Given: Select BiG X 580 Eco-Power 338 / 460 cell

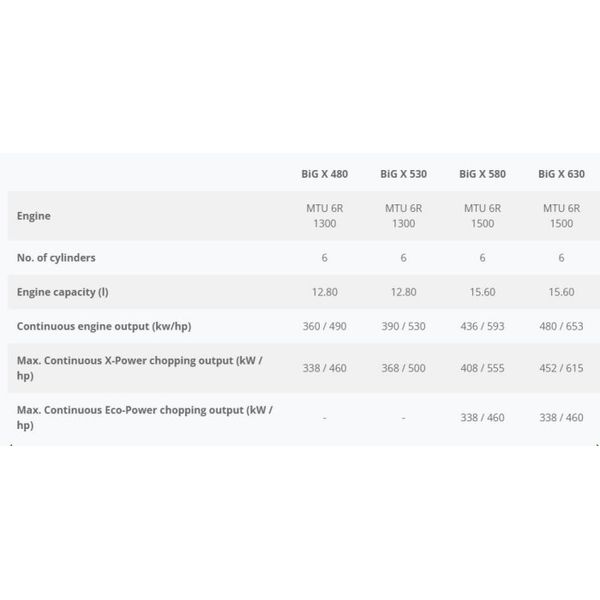Looking at the screenshot, I should [x=483, y=417].
